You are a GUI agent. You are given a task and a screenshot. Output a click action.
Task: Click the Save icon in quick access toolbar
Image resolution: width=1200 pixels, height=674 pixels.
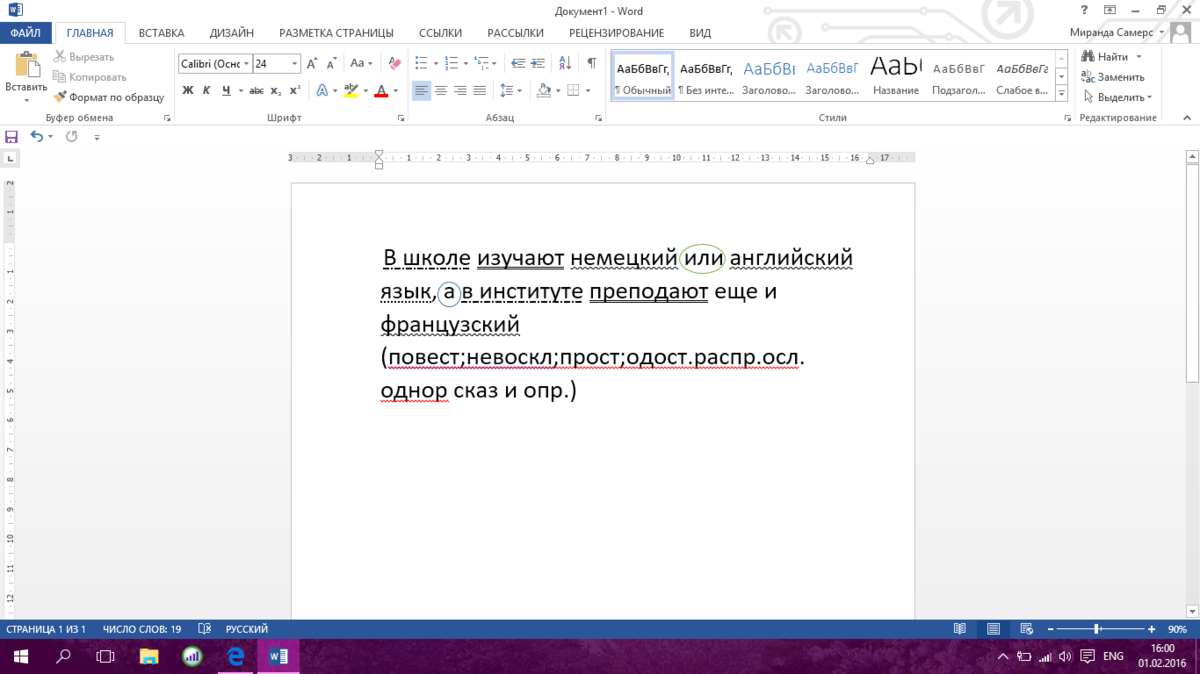(12, 136)
